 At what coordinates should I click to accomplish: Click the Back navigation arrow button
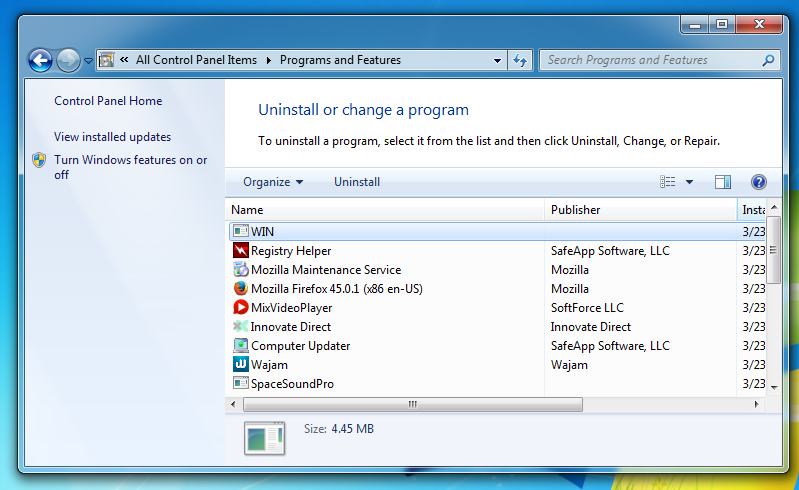point(40,61)
